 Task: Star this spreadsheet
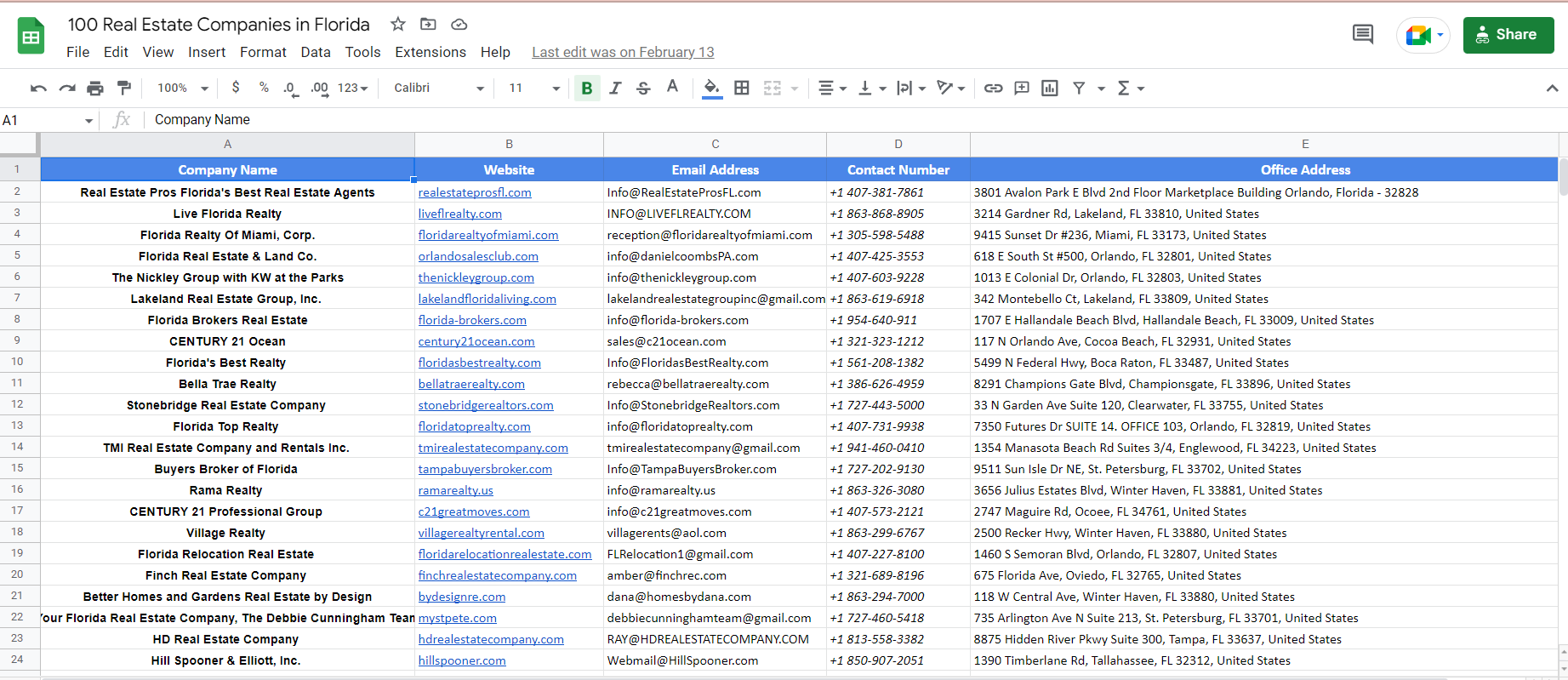[397, 25]
